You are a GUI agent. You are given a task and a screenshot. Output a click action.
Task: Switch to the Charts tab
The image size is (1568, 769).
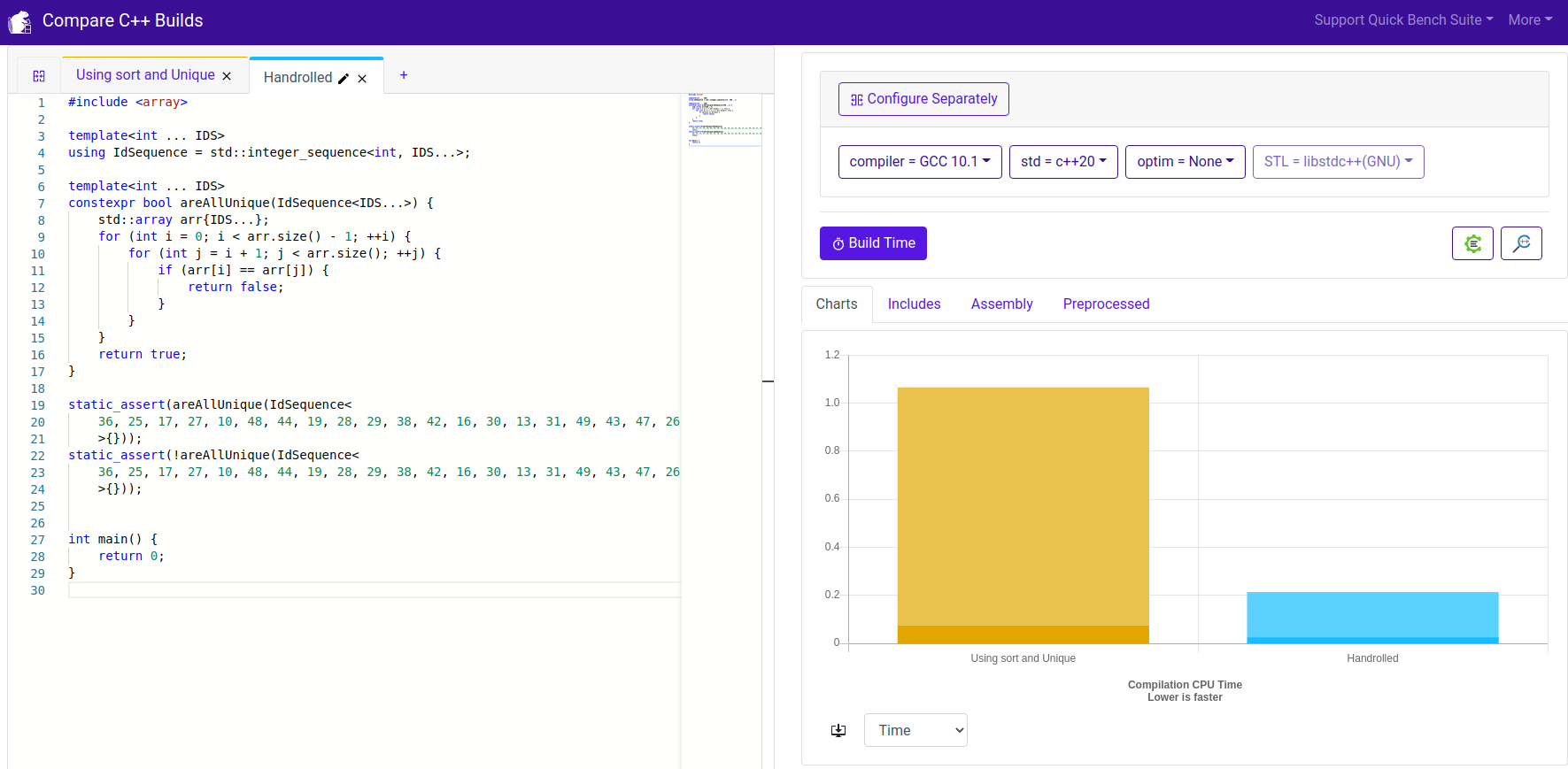click(x=837, y=304)
